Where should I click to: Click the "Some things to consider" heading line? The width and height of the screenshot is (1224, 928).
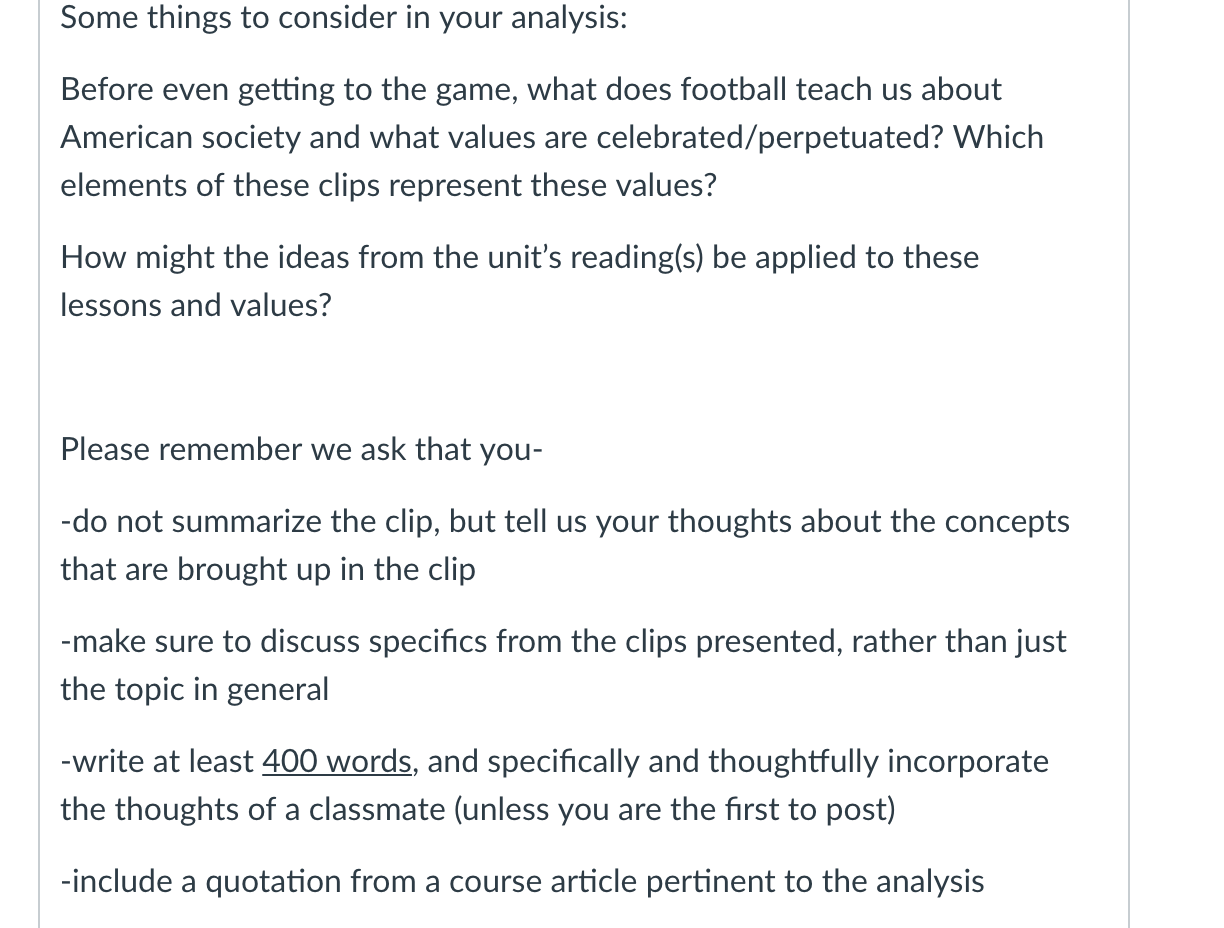pyautogui.click(x=344, y=17)
